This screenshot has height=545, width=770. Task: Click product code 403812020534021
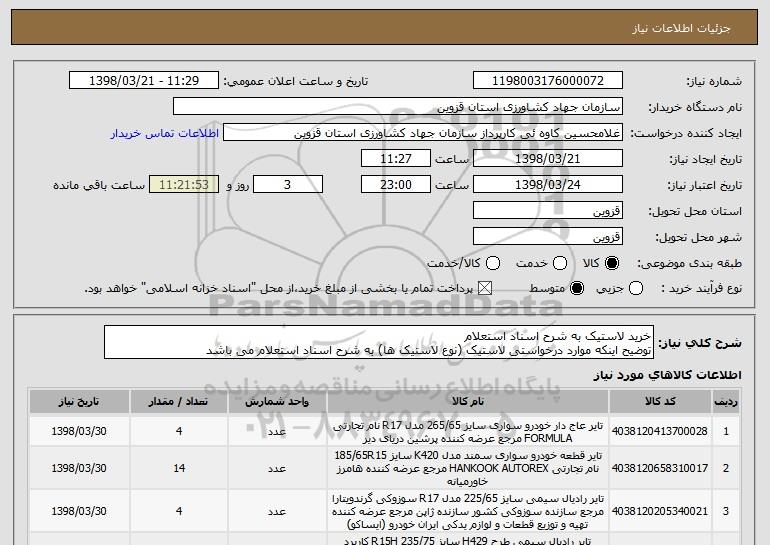click(x=660, y=511)
